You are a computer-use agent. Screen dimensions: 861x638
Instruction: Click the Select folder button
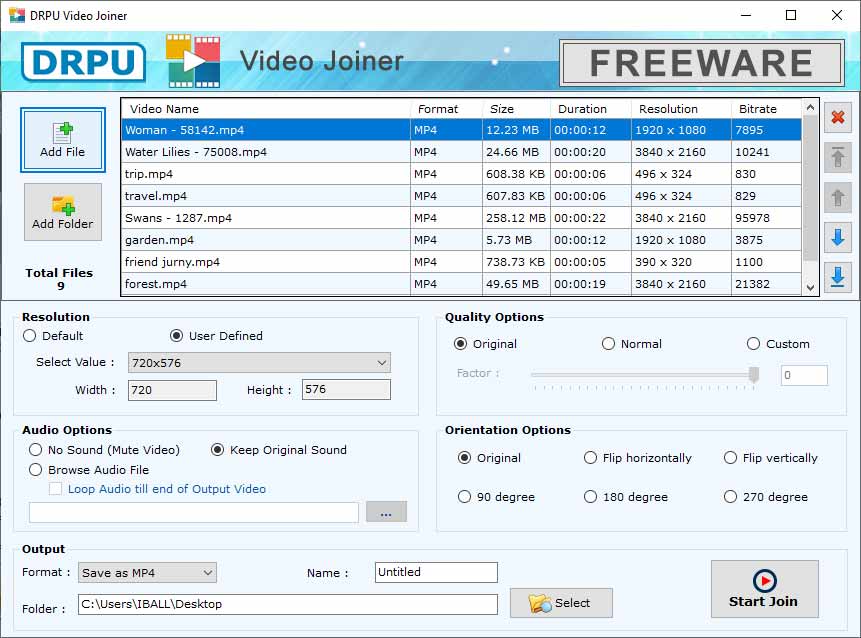click(561, 603)
